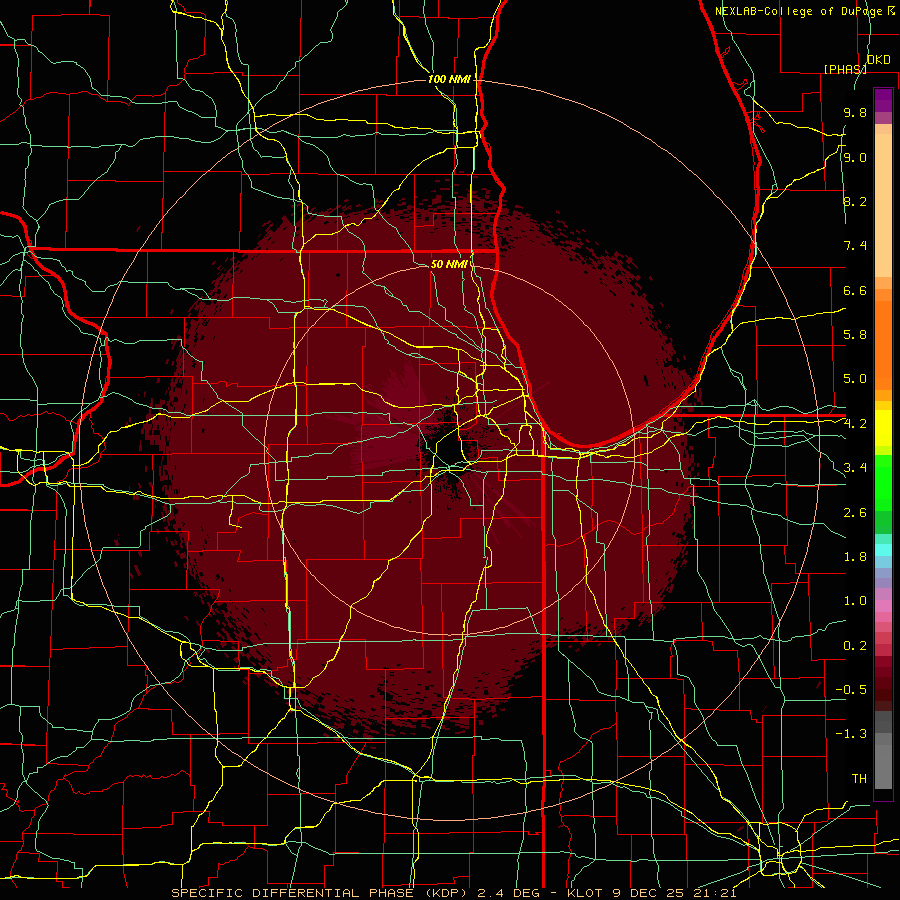
Task: Click the -1.3 value on color scale
Action: pyautogui.click(x=851, y=734)
